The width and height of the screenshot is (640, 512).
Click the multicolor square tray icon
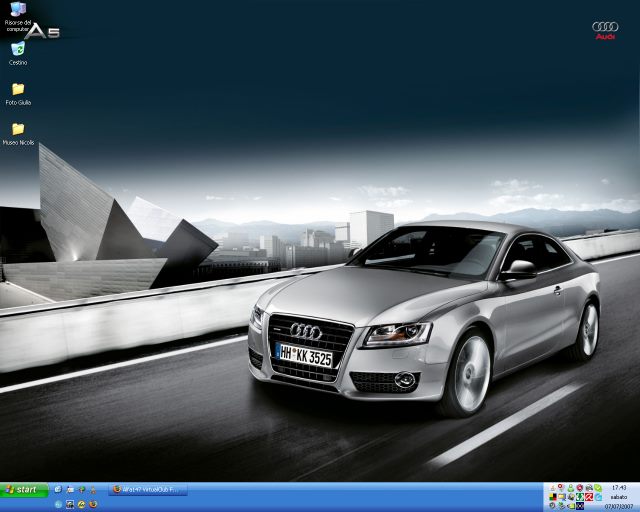pos(552,497)
